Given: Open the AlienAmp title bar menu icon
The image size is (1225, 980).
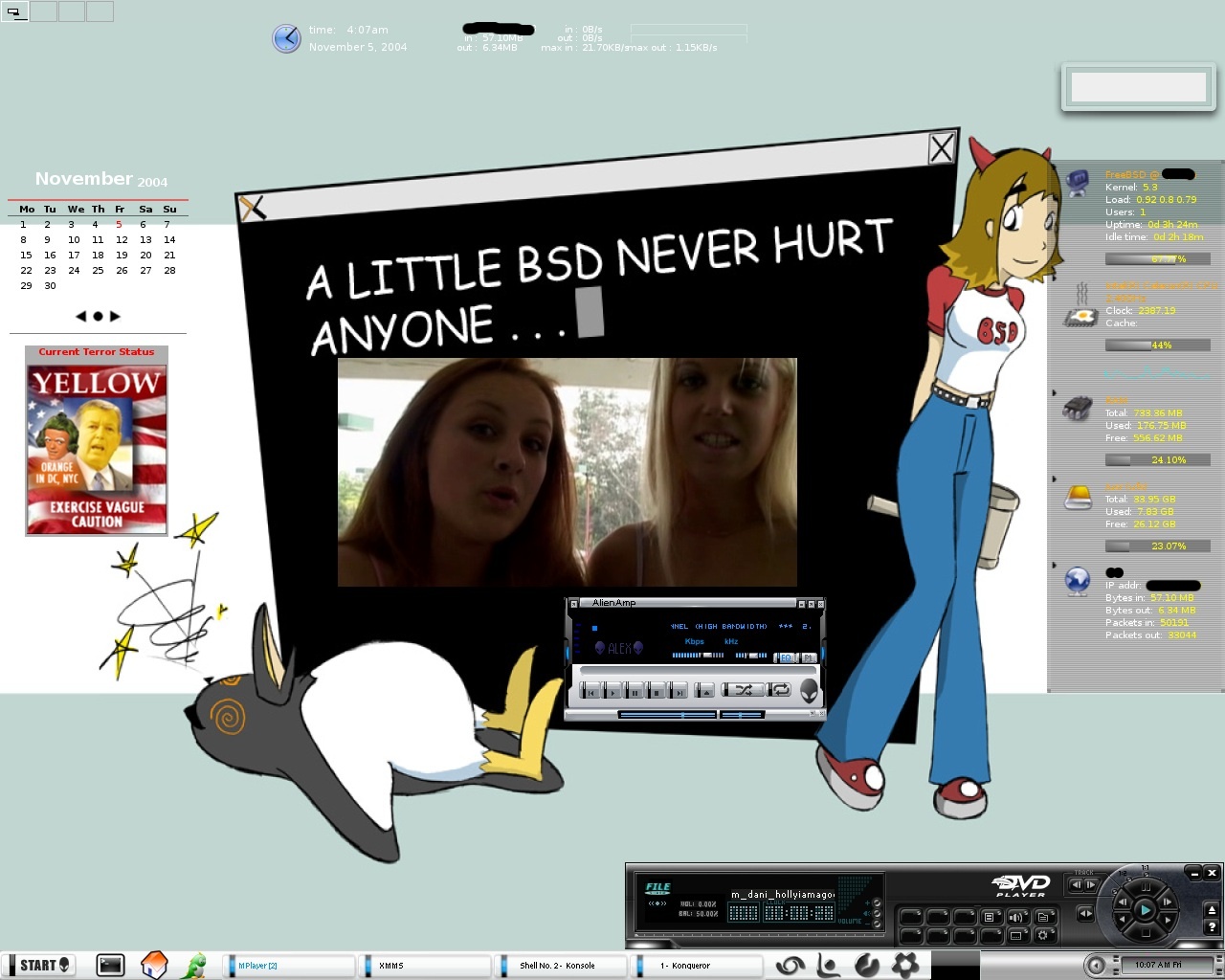Looking at the screenshot, I should [x=573, y=604].
